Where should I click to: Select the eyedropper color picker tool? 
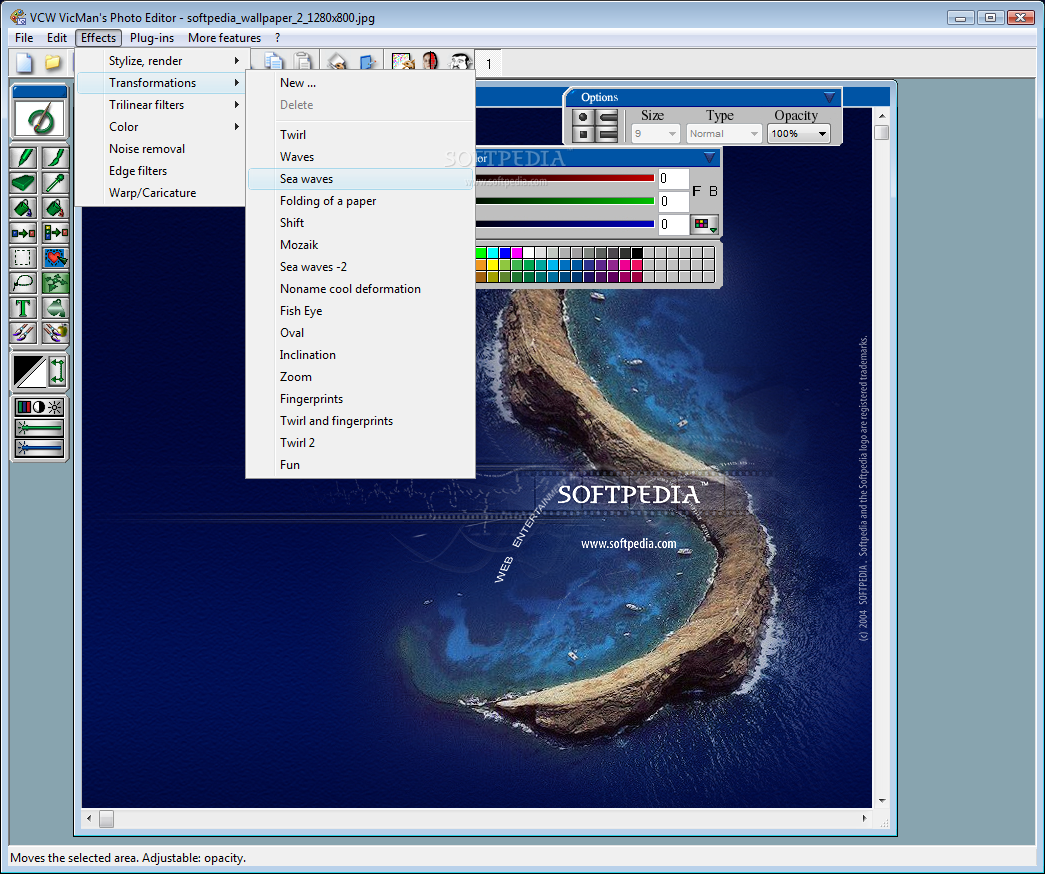[x=55, y=183]
